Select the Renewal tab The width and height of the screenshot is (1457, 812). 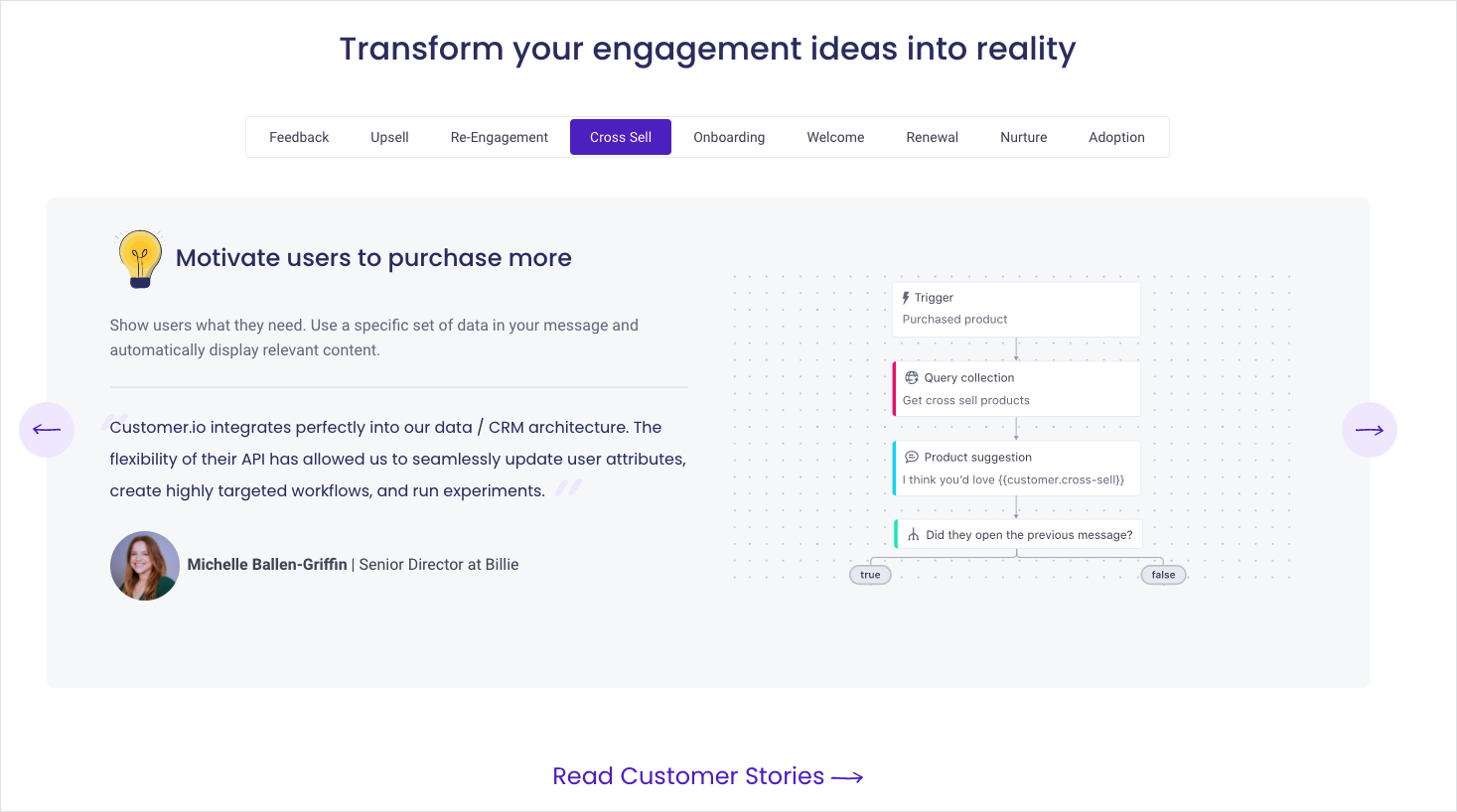[932, 137]
